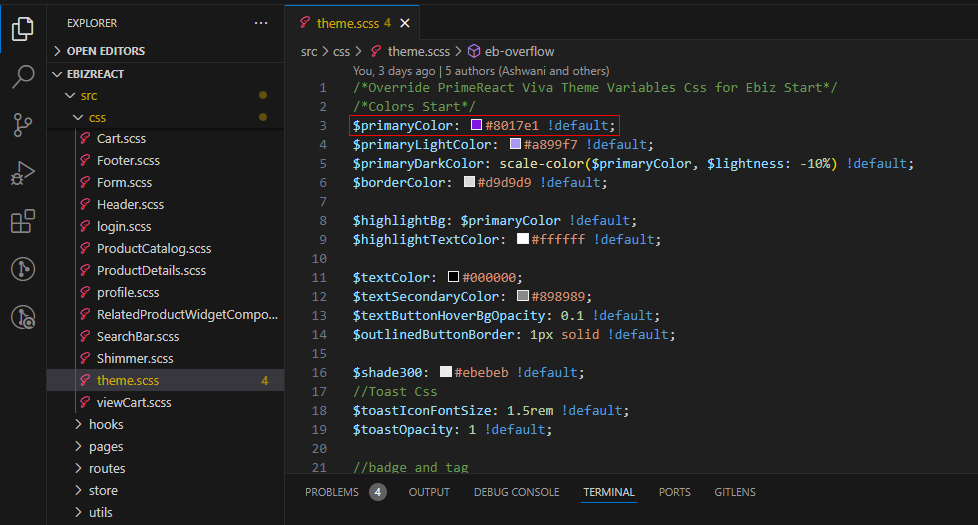Open Form.scss in the explorer
Image resolution: width=978 pixels, height=525 pixels.
pos(166,182)
